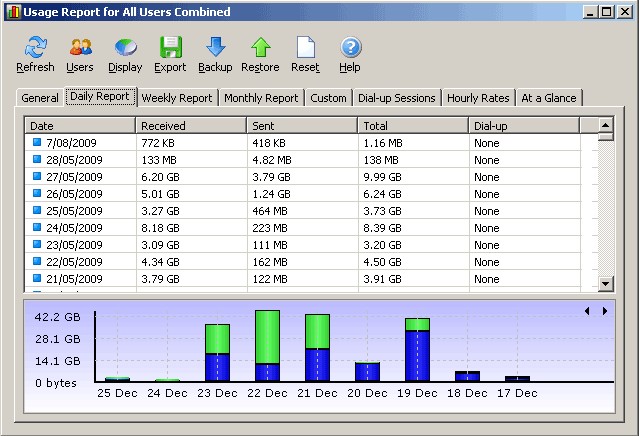
Task: Select the Dial-up Sessions tab
Action: (x=397, y=98)
